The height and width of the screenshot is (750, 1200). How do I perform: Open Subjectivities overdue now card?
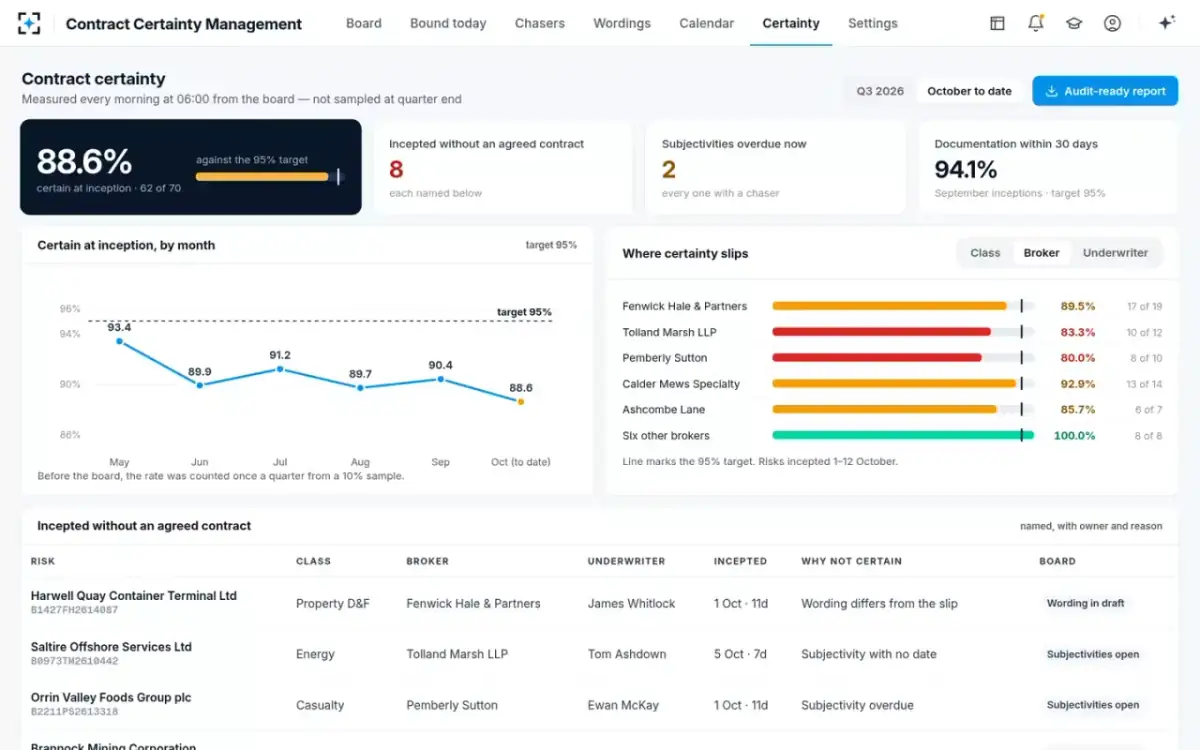[776, 167]
